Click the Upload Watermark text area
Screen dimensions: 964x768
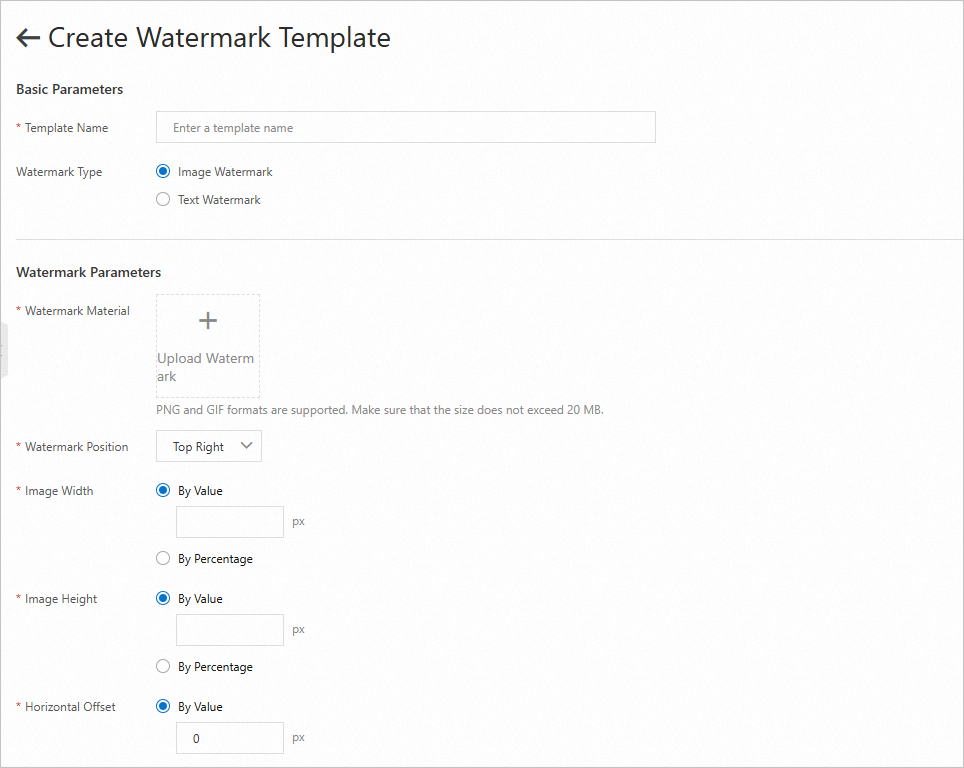206,367
